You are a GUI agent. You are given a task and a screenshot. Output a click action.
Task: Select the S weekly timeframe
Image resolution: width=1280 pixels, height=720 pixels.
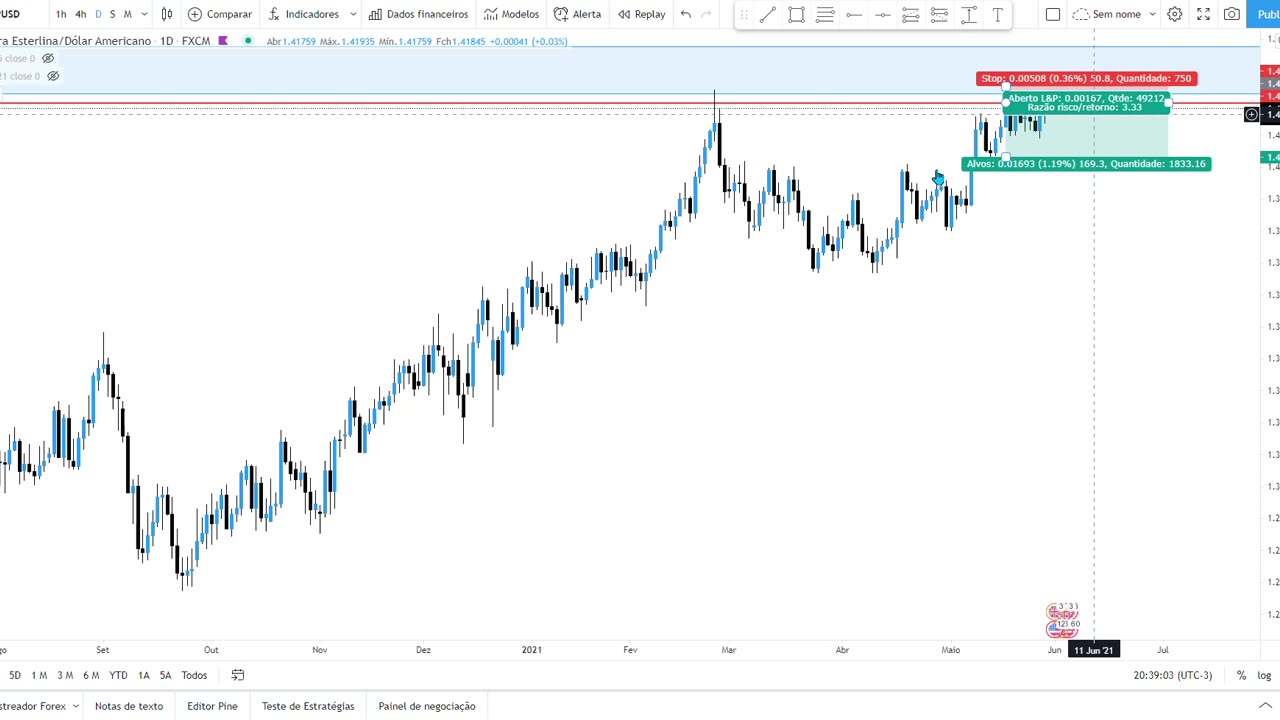pos(112,14)
